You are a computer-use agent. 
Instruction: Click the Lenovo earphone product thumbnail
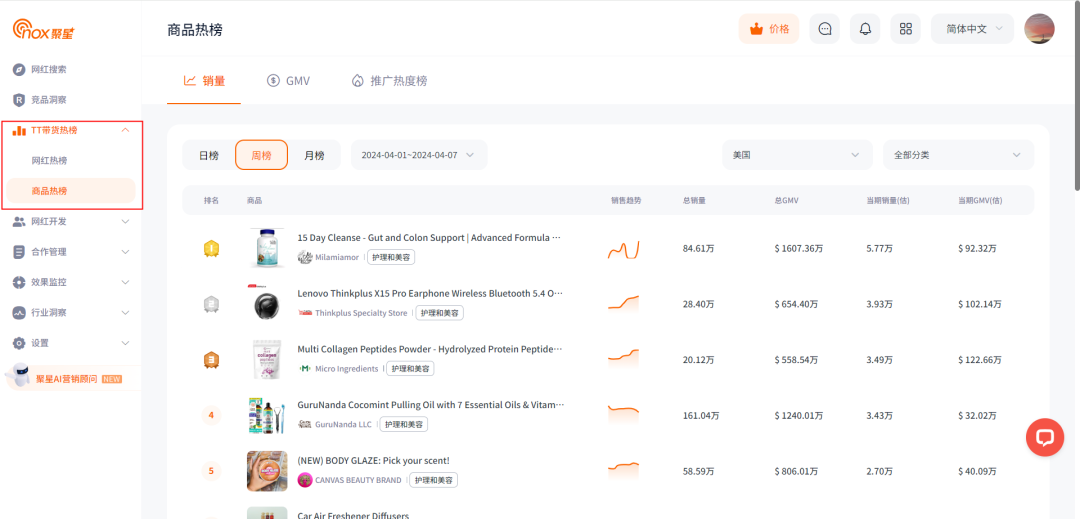point(267,304)
